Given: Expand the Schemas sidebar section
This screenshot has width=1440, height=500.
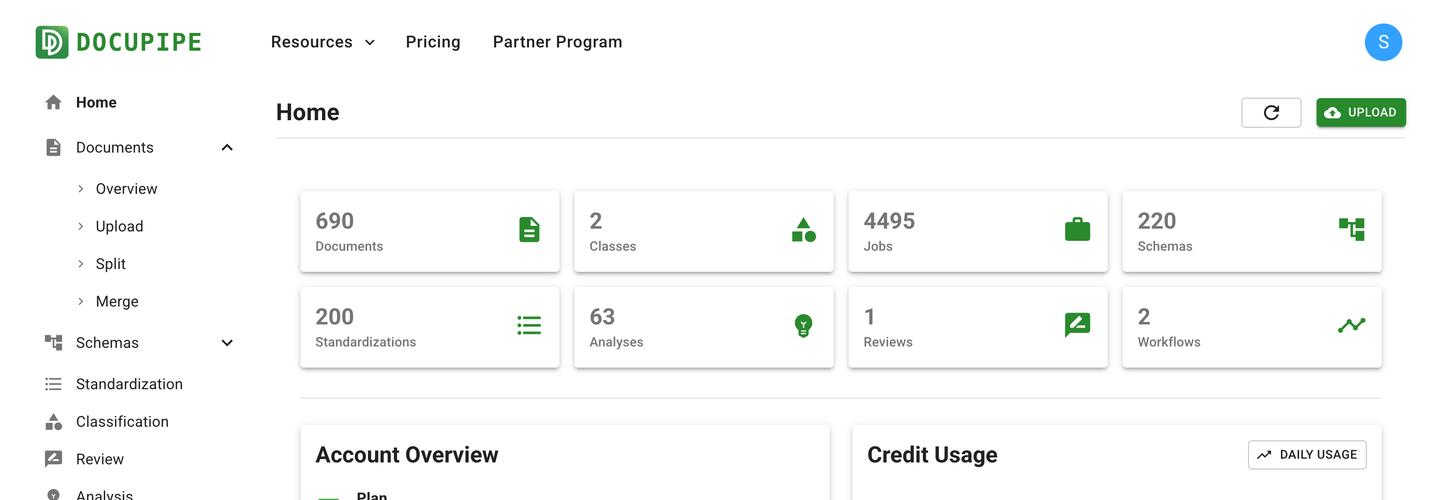Looking at the screenshot, I should coord(227,343).
